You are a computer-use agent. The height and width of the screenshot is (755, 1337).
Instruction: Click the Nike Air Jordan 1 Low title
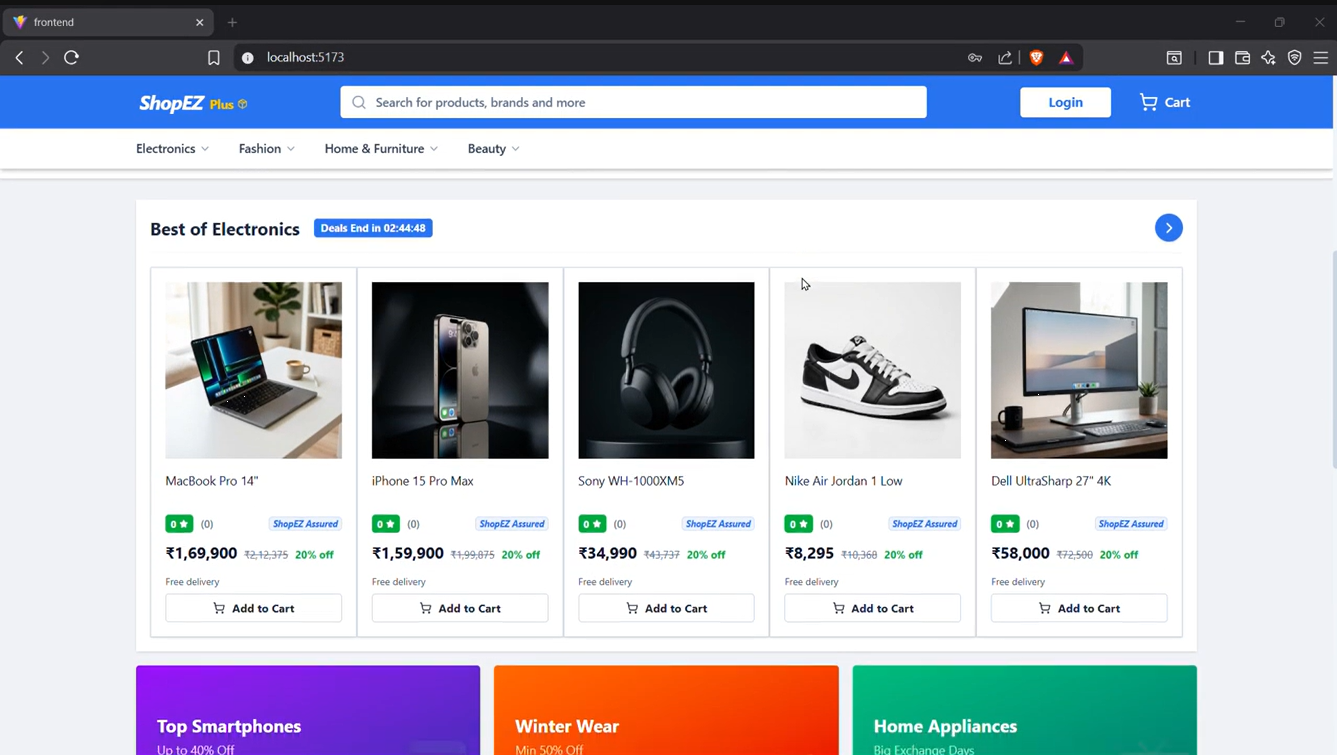(x=844, y=481)
